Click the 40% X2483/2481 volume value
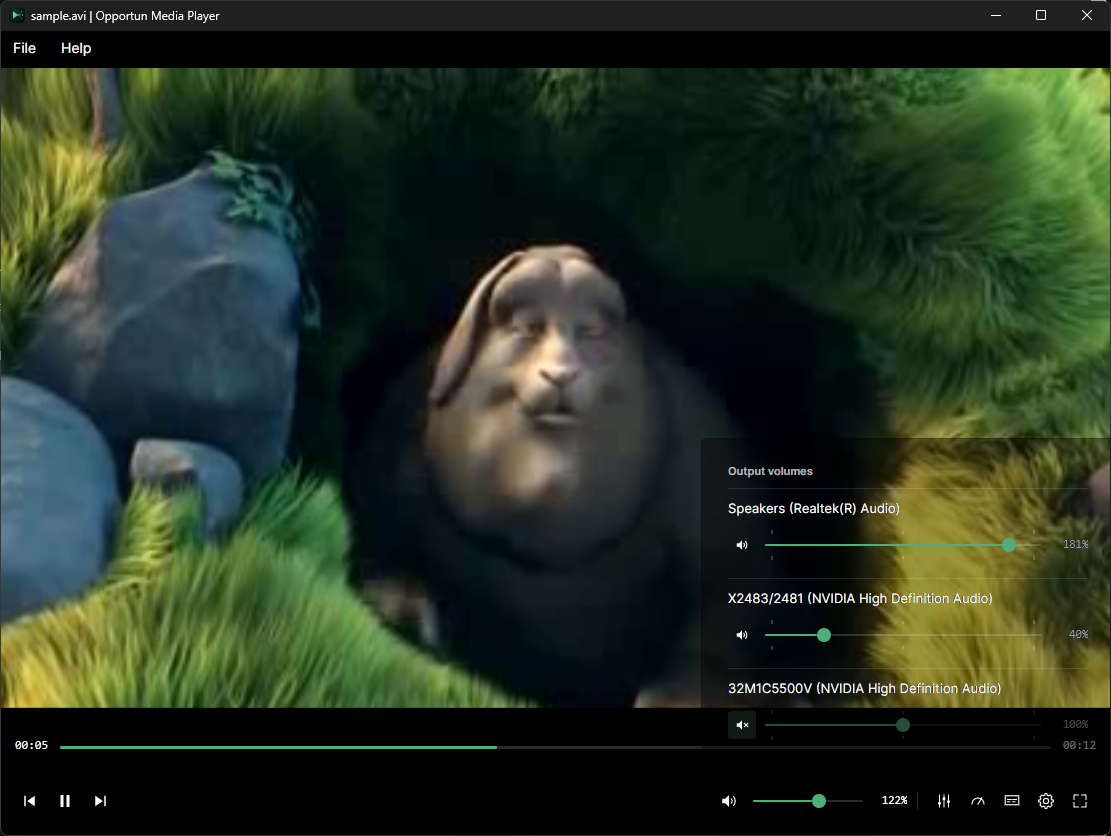 (x=1078, y=634)
